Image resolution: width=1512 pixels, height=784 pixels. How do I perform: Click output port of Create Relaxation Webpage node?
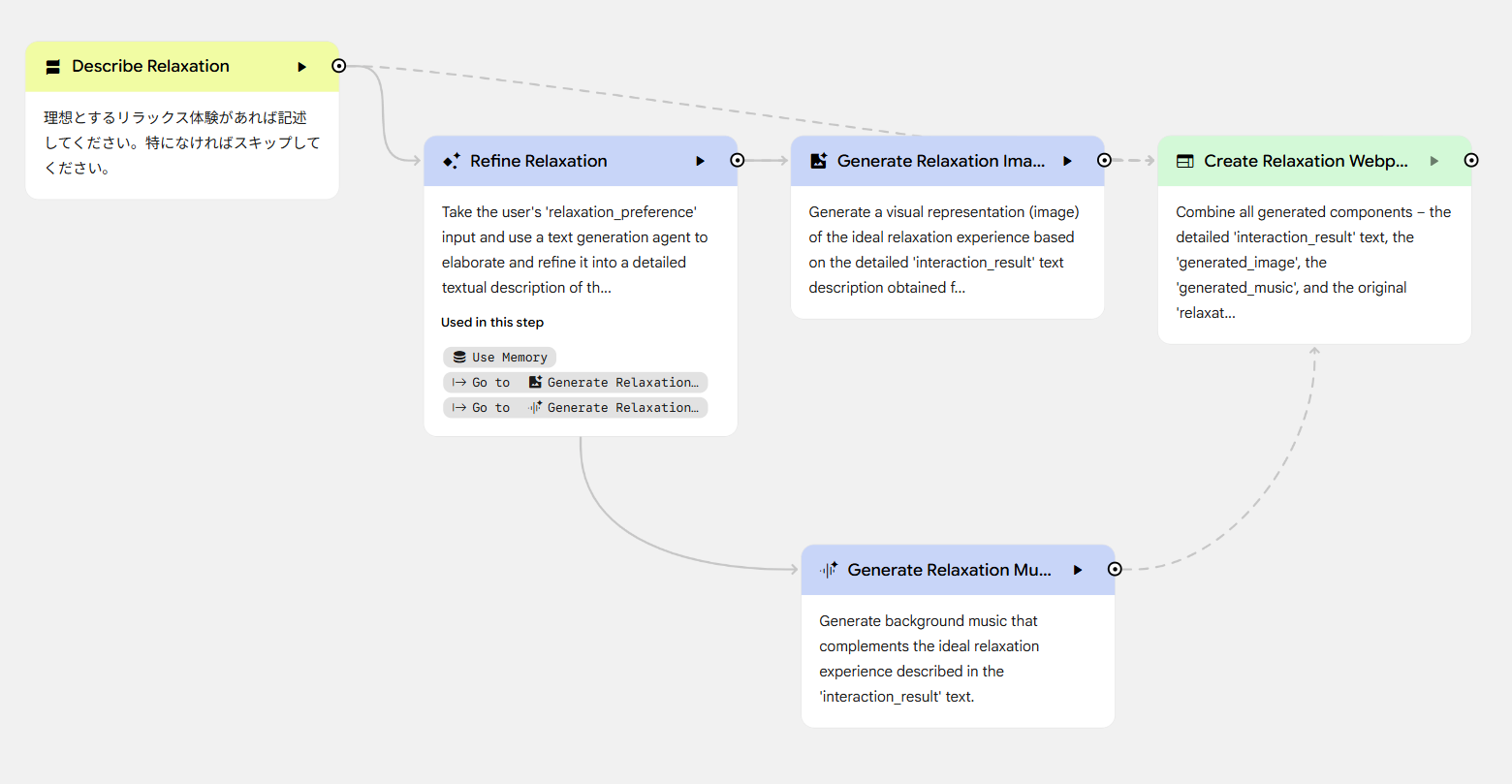[1471, 161]
